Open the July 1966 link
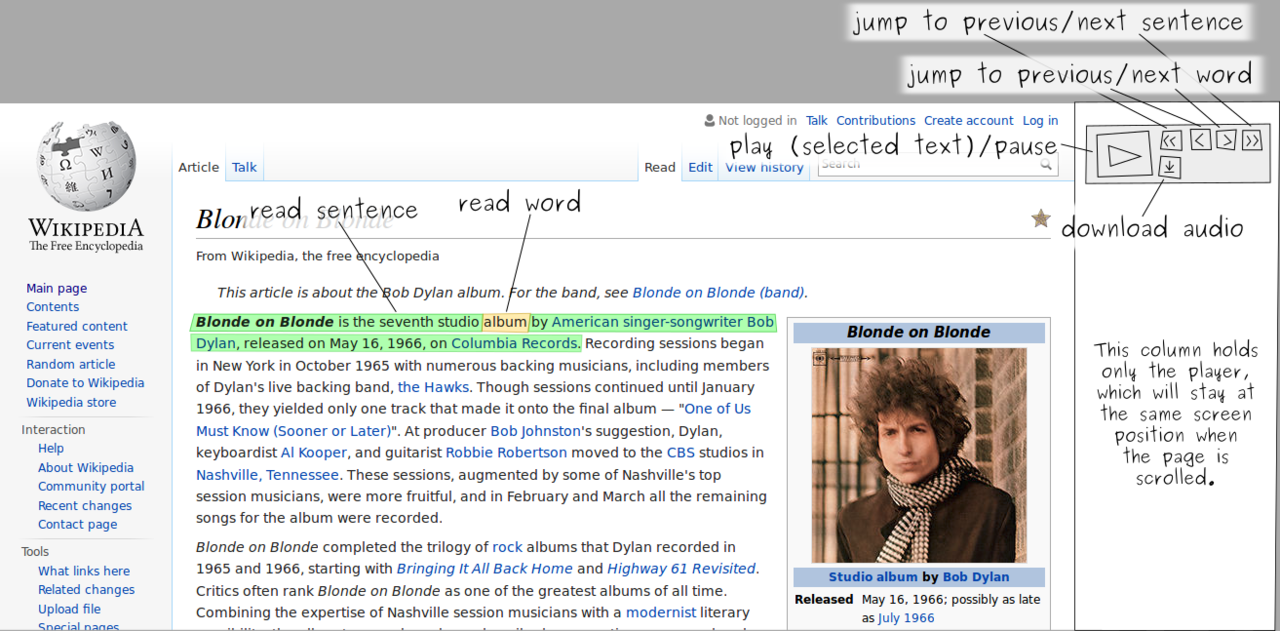The image size is (1280, 631). pos(907,618)
